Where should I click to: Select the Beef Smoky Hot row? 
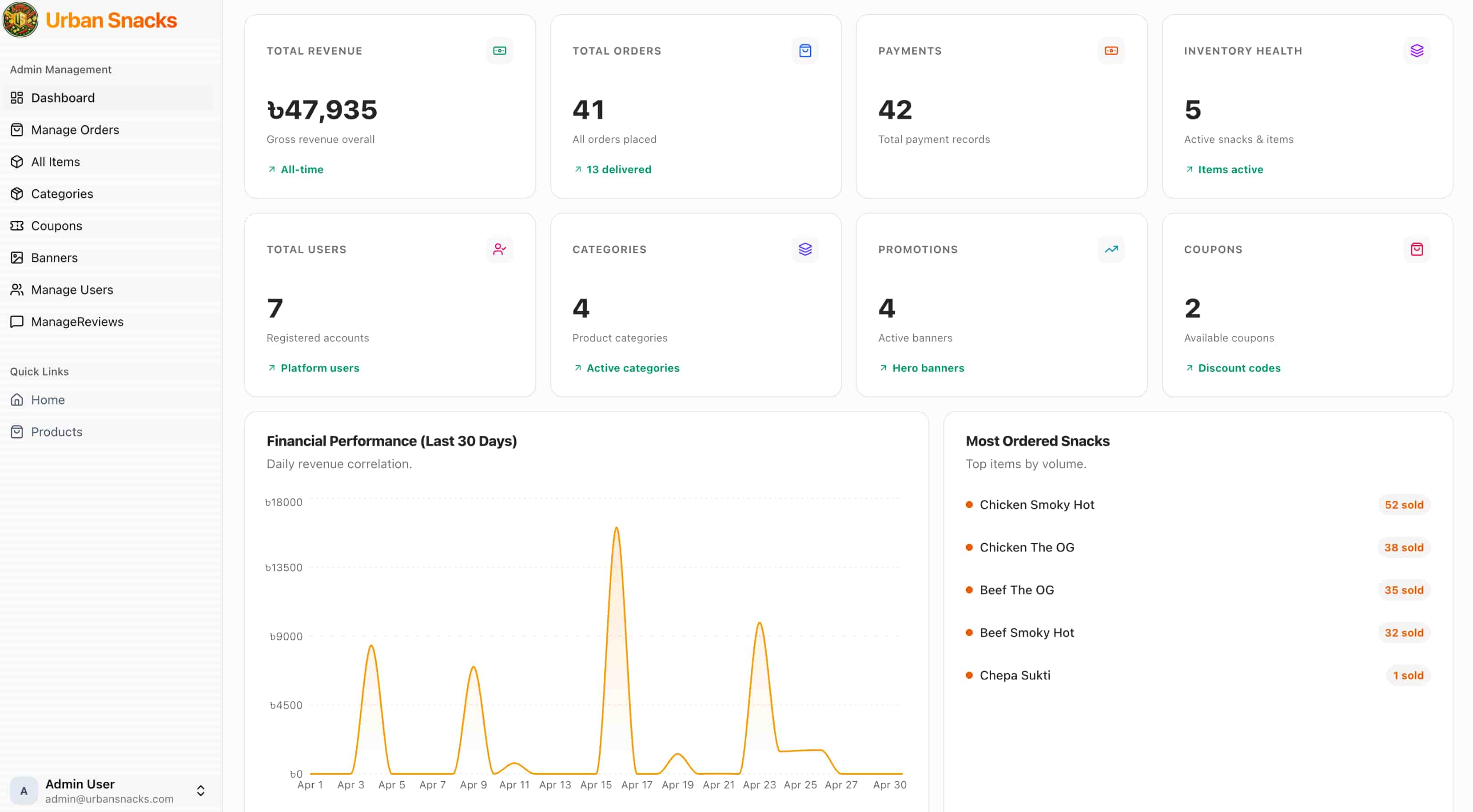(x=1198, y=633)
